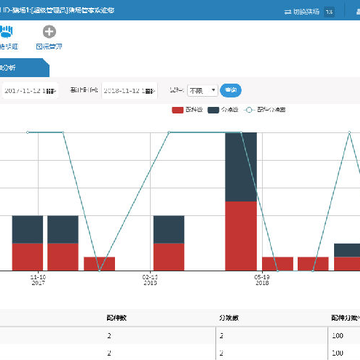The width and height of the screenshot is (360, 360).
Task: Click the red segment of the tallest bar
Action: click(241, 236)
